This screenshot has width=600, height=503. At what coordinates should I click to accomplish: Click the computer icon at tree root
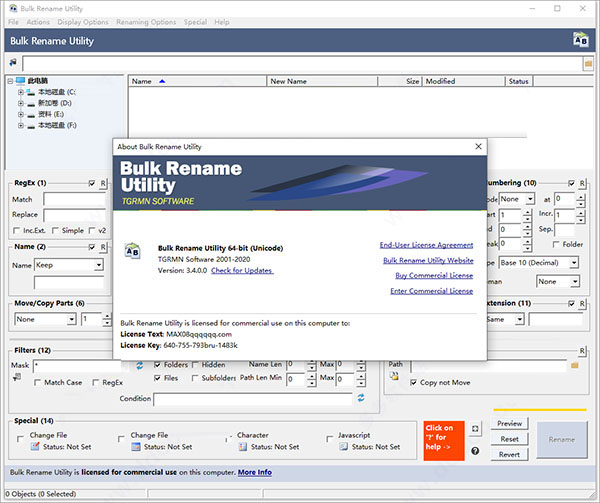click(20, 81)
